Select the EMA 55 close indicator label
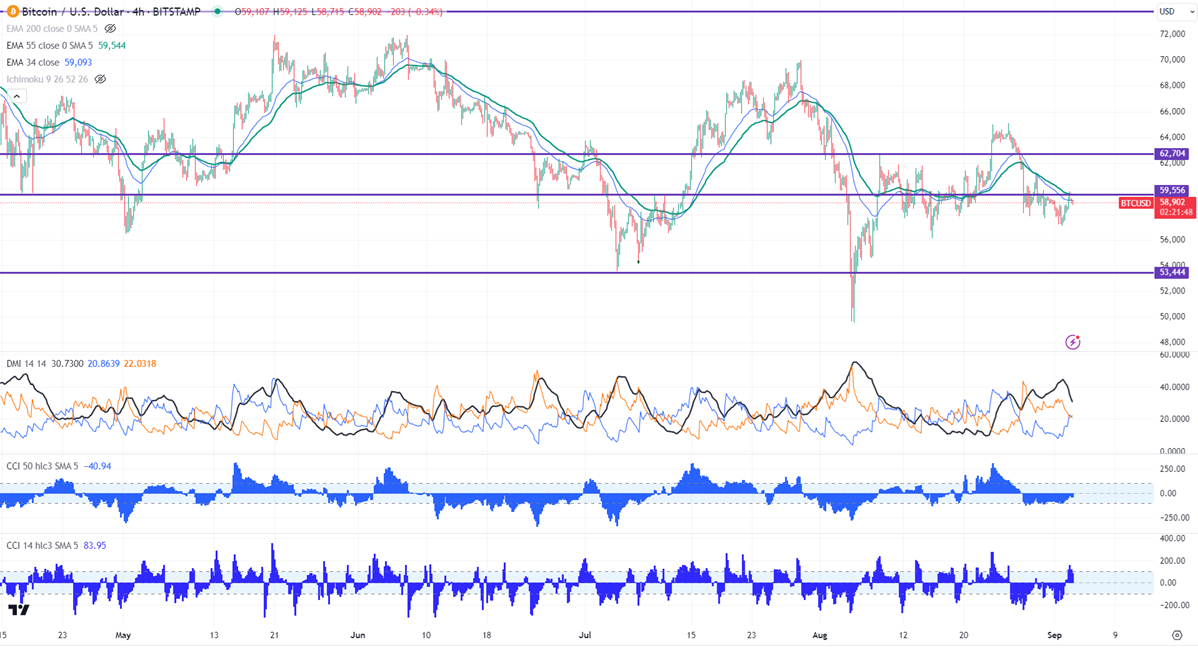The image size is (1198, 648). [50, 45]
